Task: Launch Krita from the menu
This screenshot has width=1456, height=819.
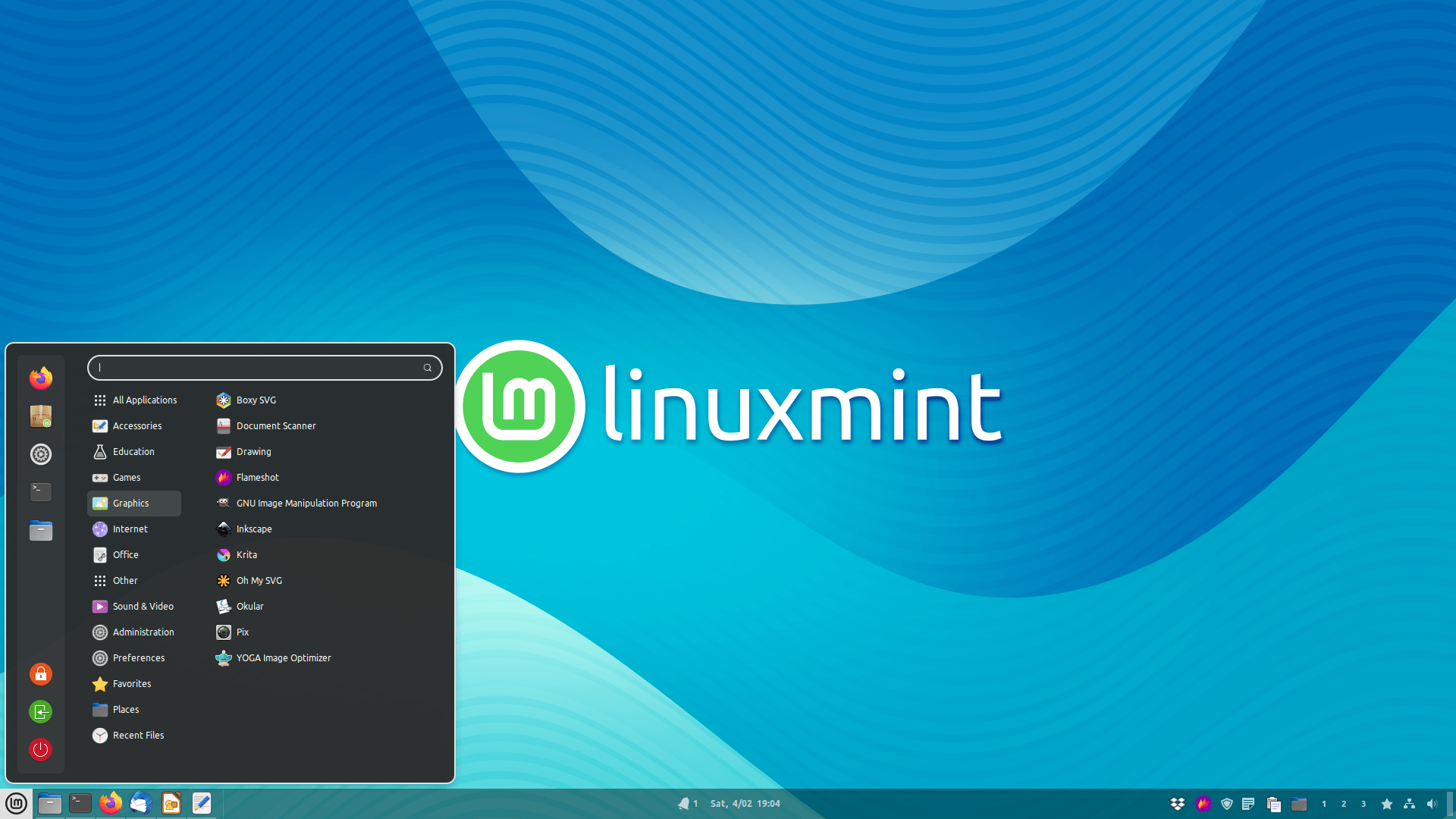Action: [246, 555]
